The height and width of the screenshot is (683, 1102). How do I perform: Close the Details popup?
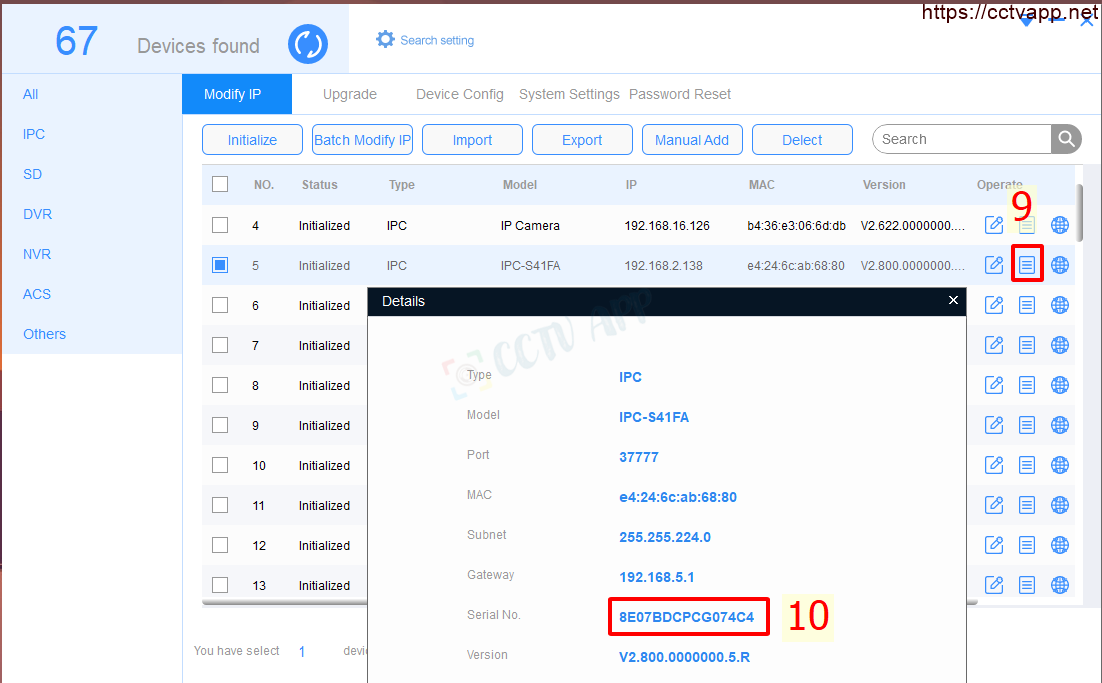(x=953, y=300)
